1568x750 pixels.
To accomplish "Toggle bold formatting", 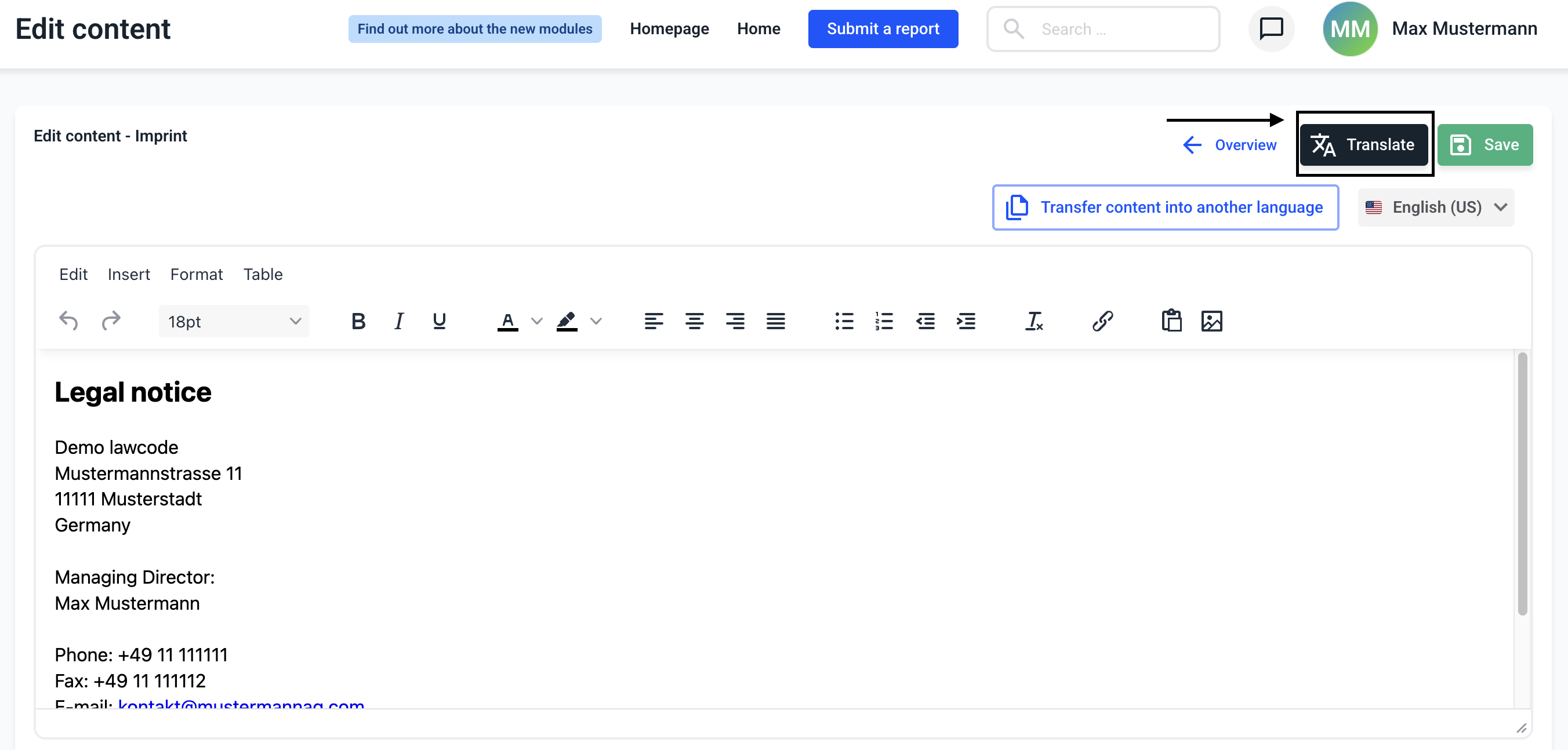I will coord(358,321).
